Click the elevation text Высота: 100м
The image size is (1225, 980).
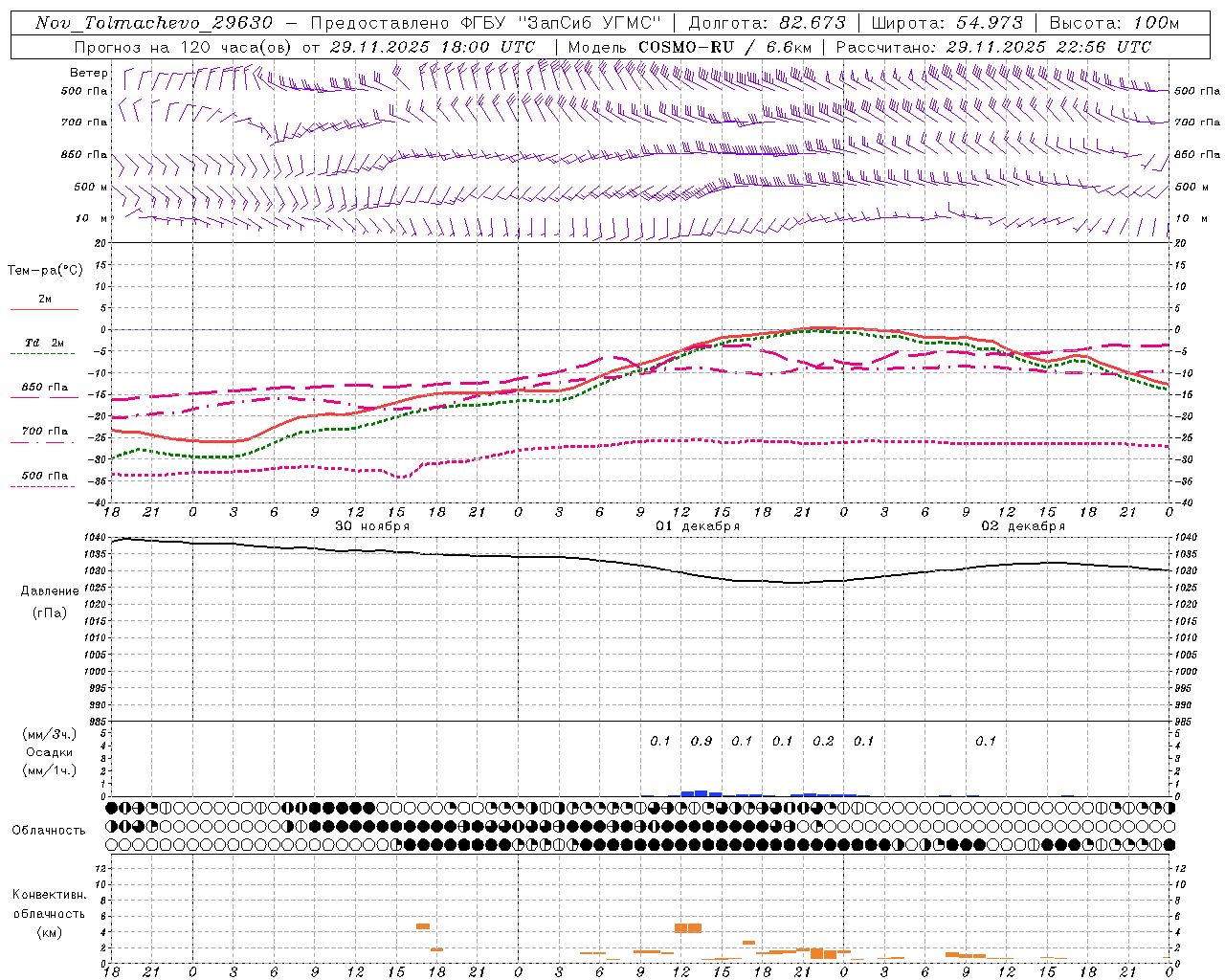(x=1114, y=22)
